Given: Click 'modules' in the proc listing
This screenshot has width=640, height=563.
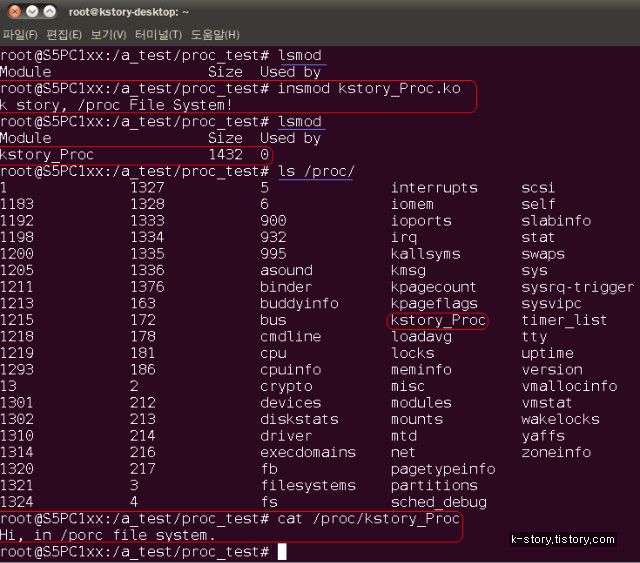Looking at the screenshot, I should pyautogui.click(x=421, y=403).
